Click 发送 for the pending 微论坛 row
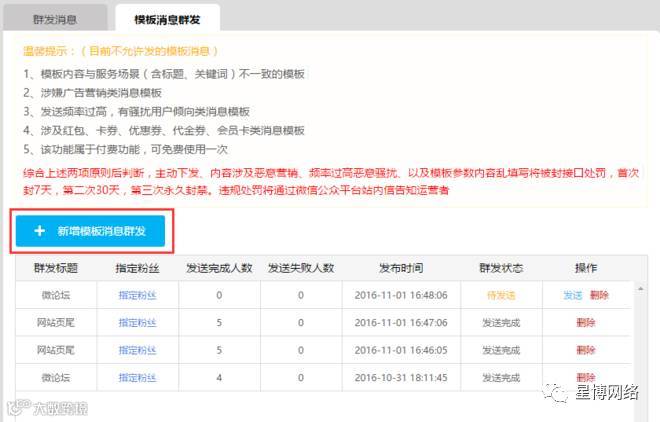The width and height of the screenshot is (660, 422). click(x=572, y=295)
